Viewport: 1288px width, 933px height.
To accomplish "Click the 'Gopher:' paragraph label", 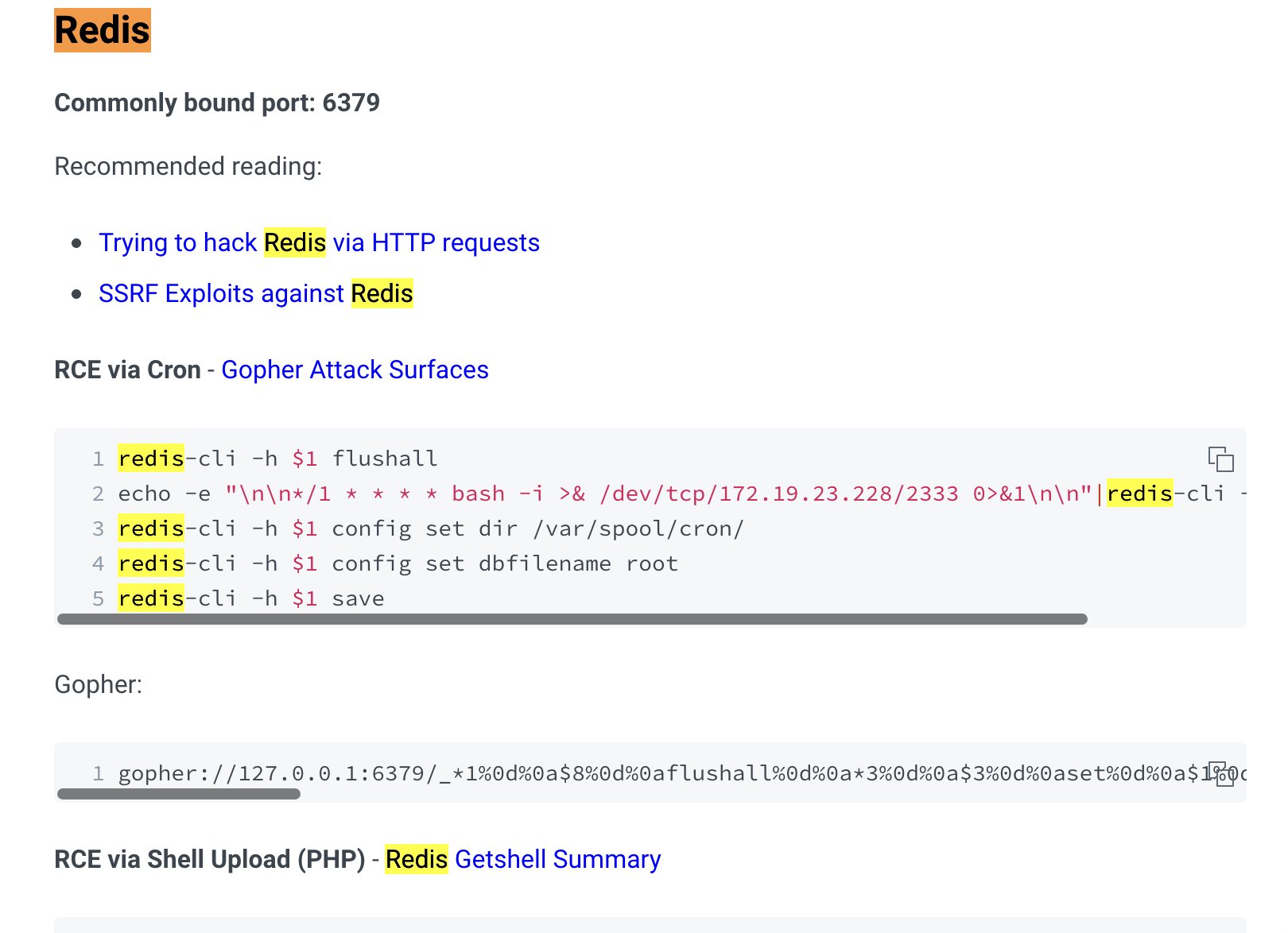I will [x=99, y=684].
